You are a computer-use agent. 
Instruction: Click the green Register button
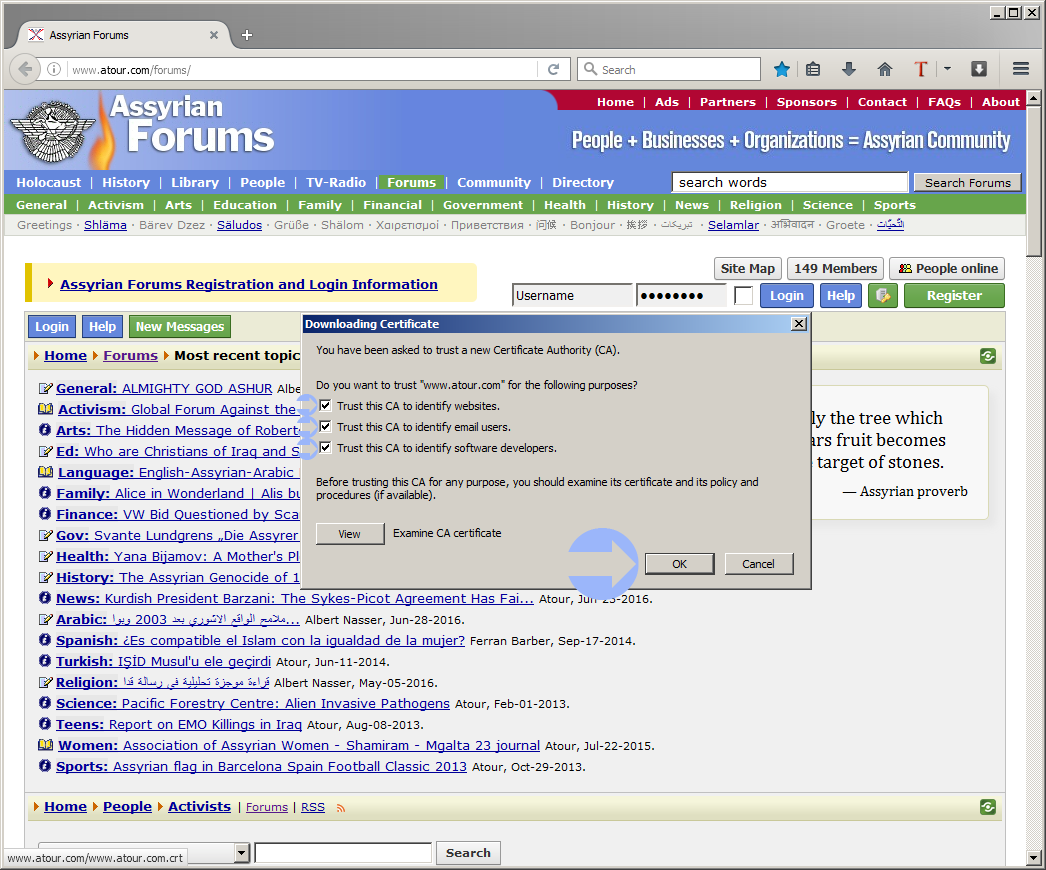pos(954,296)
